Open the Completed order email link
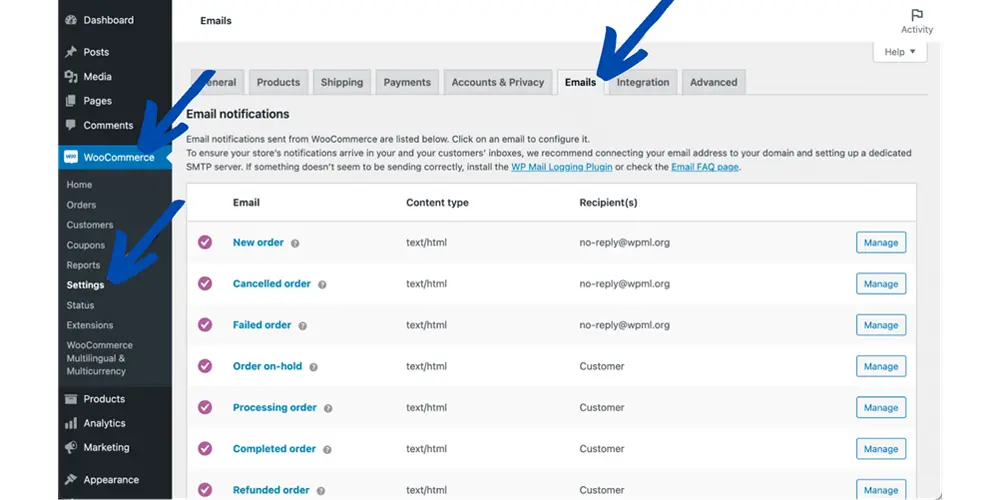This screenshot has height=500, width=1000. 274,449
